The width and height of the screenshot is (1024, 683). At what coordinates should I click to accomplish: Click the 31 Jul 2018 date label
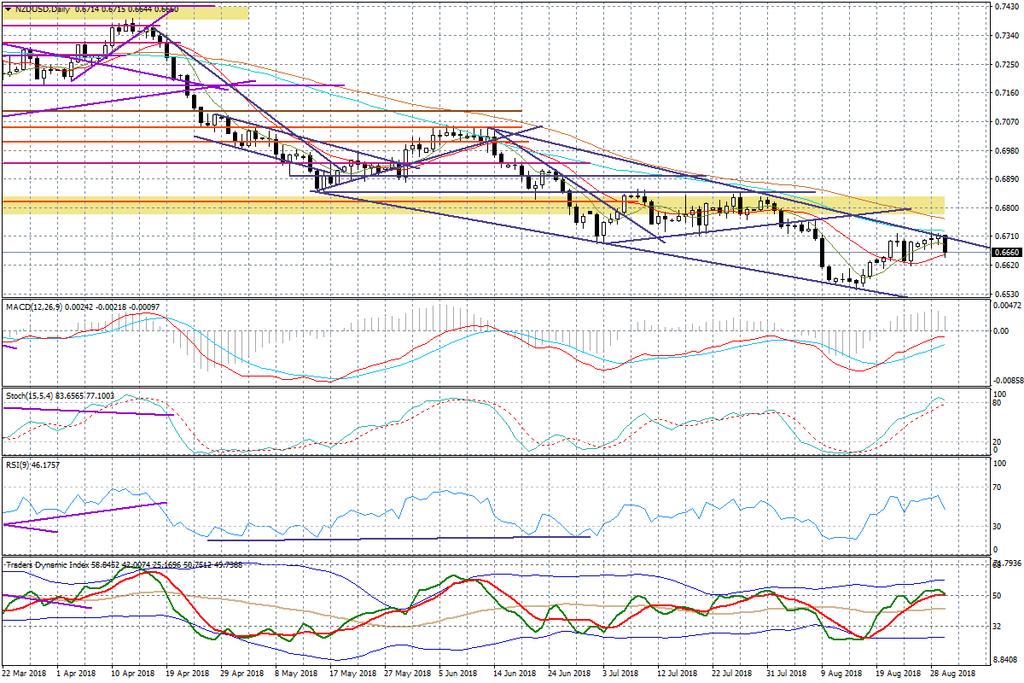point(787,673)
